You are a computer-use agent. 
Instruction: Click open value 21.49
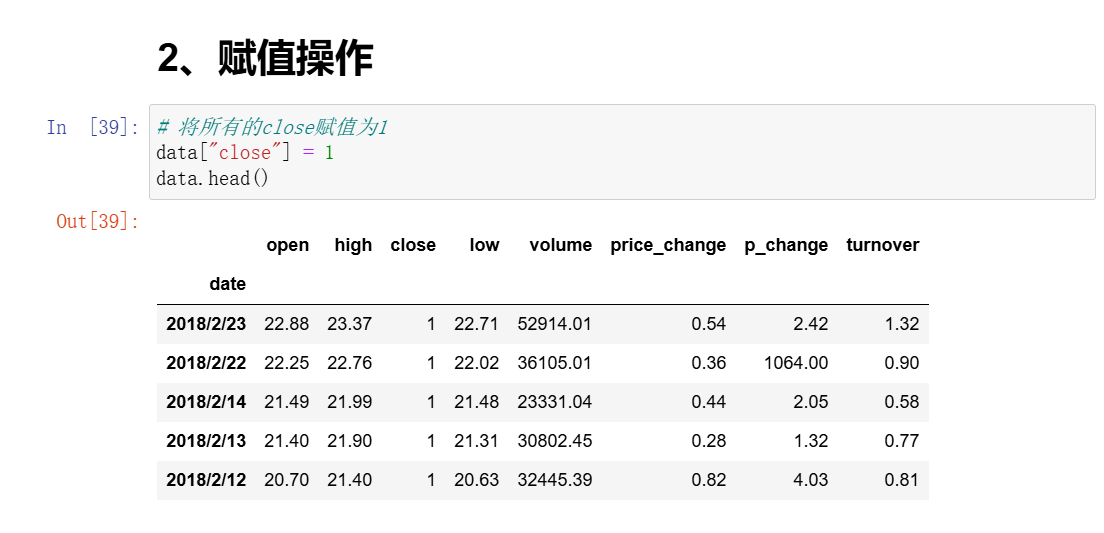(287, 402)
